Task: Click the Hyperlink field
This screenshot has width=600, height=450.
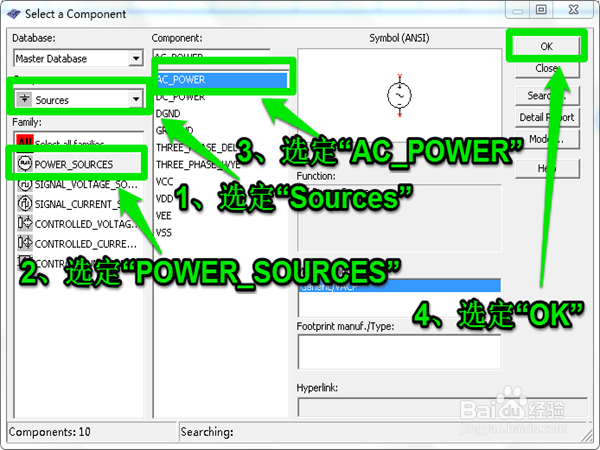Action: [397, 406]
